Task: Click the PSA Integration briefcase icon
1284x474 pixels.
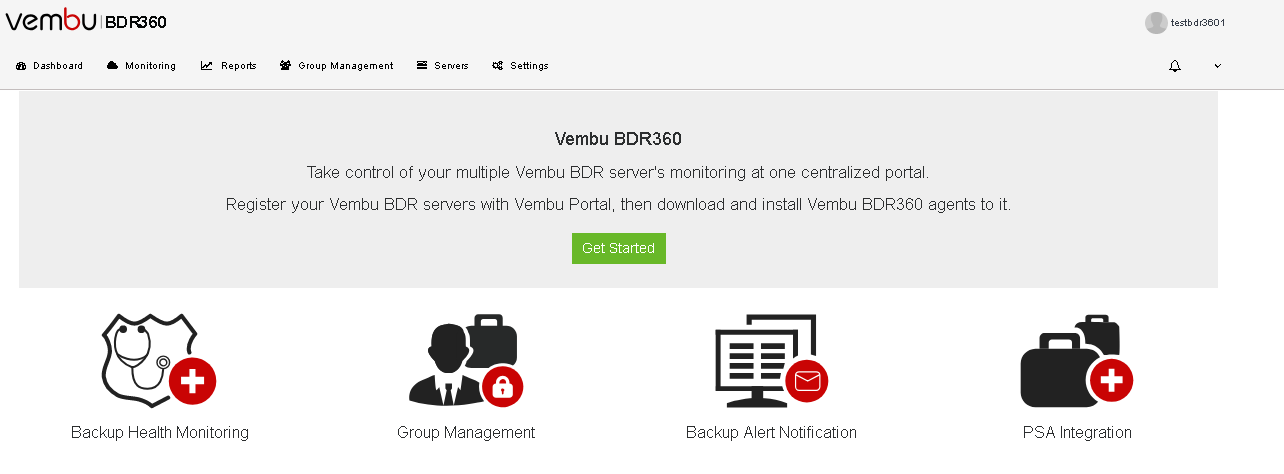Action: pos(1077,360)
